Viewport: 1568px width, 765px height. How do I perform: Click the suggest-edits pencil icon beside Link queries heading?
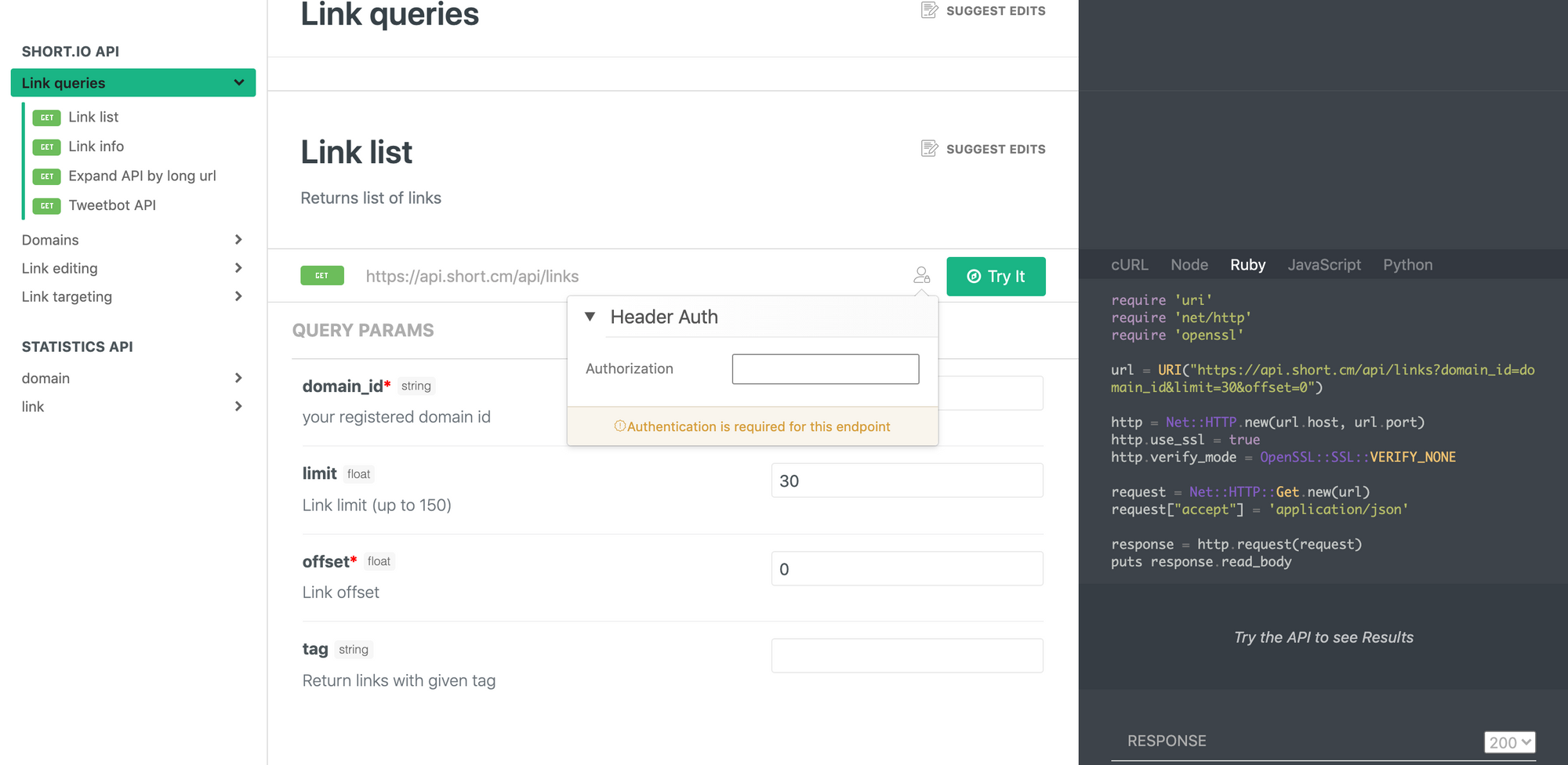click(929, 10)
